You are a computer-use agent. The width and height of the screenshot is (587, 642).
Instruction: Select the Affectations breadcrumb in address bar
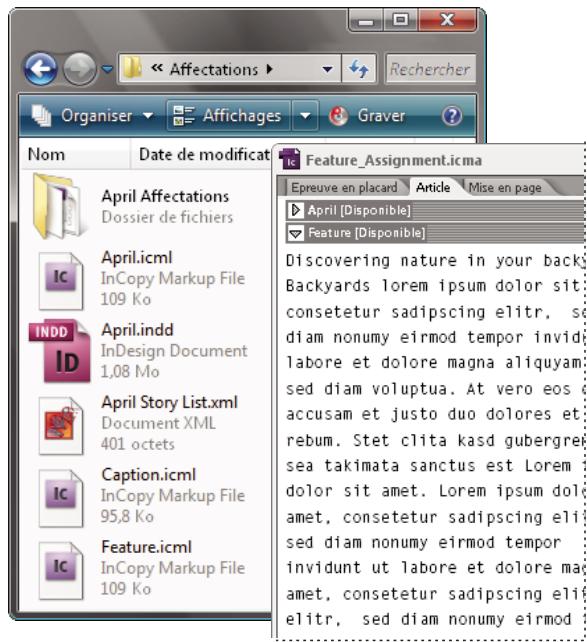[x=214, y=69]
